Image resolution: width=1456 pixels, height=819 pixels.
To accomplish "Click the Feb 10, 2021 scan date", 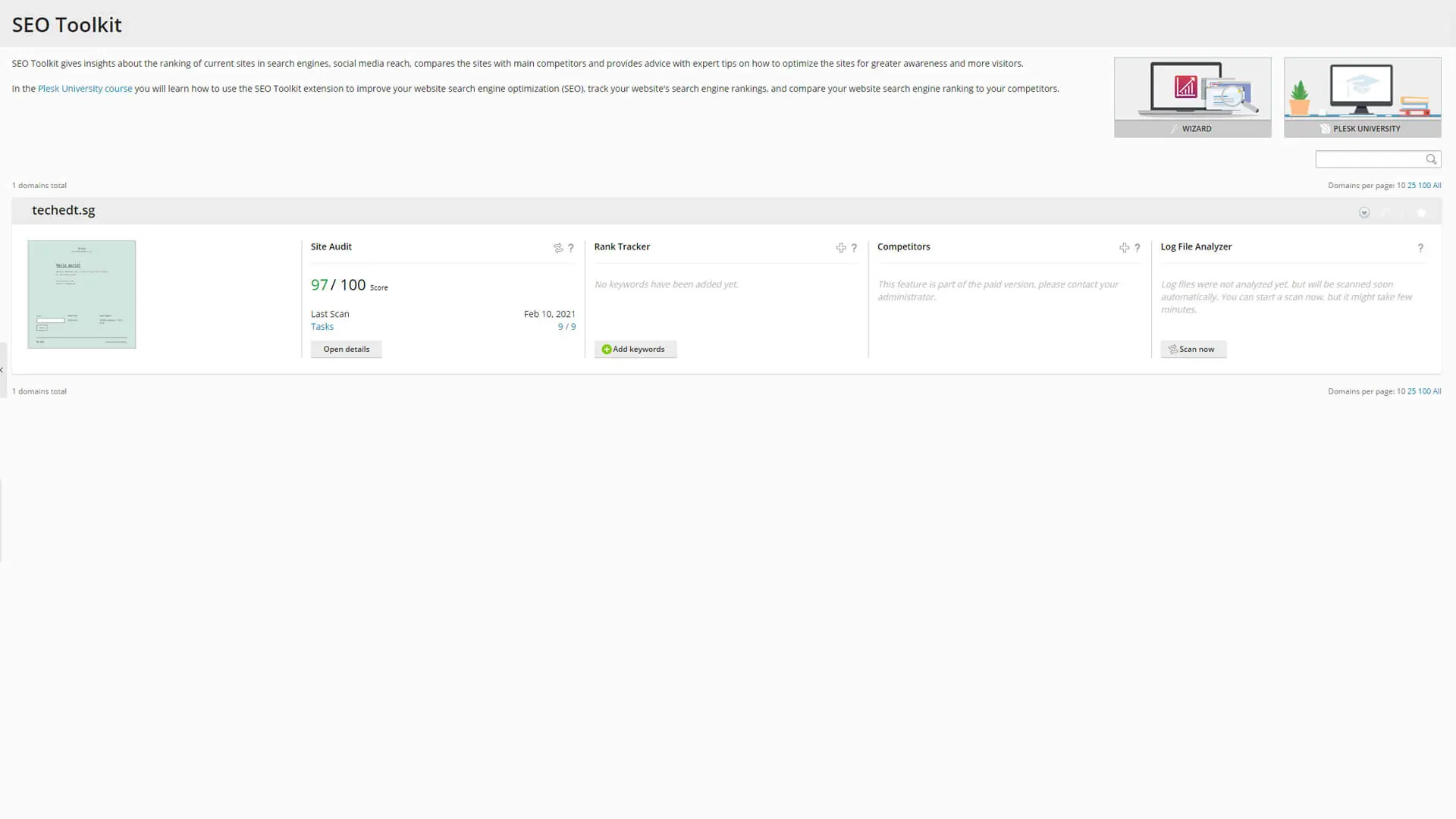I will coord(550,314).
